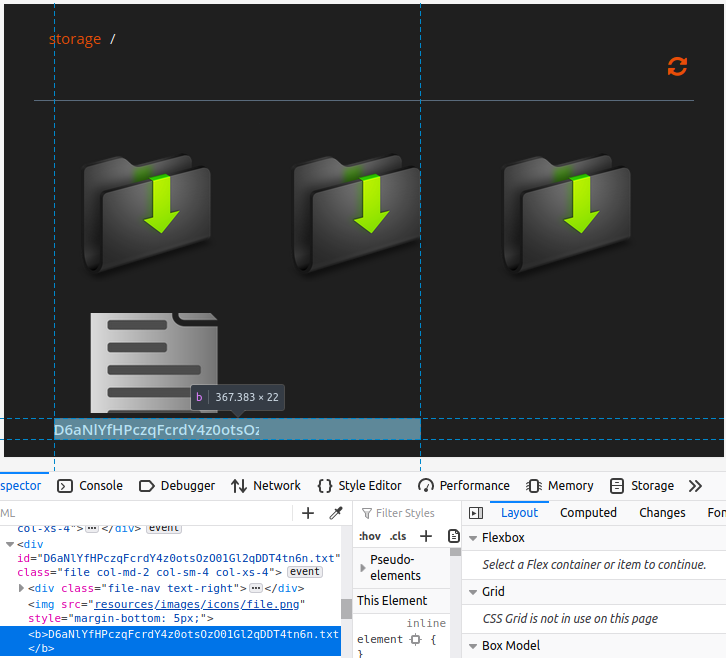This screenshot has height=658, width=726.
Task: Collapse the Flexbox section
Action: click(473, 538)
